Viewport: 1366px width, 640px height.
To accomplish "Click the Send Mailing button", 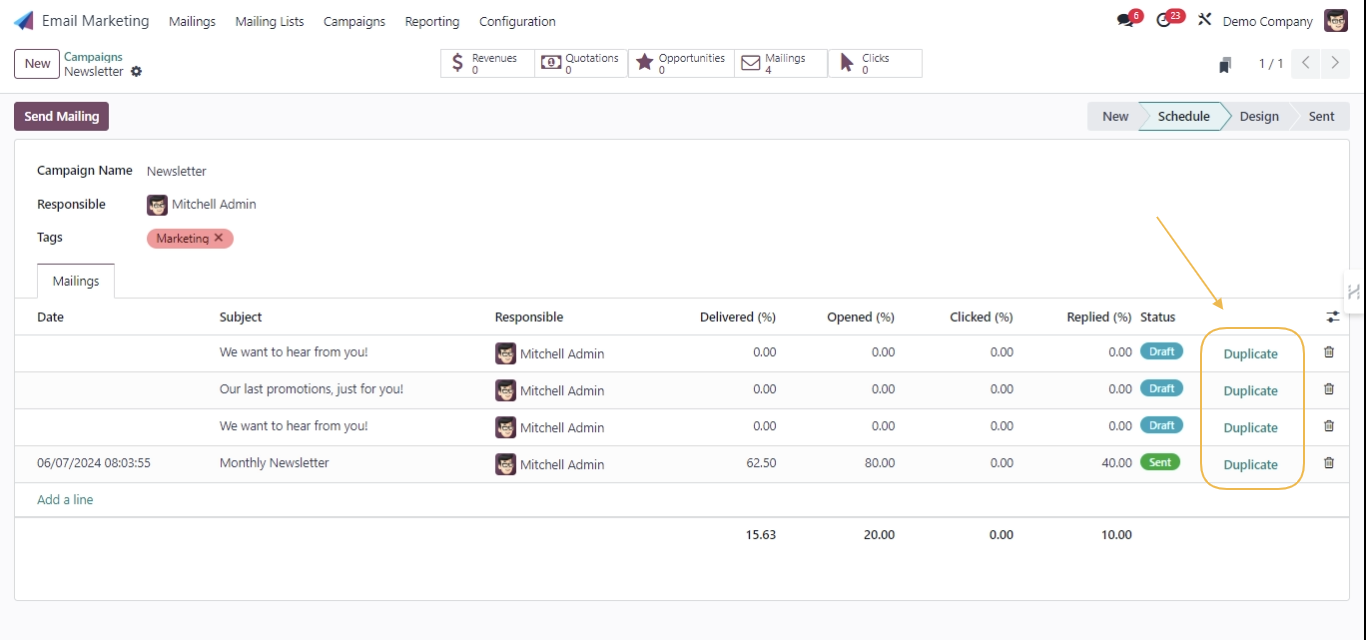I will click(61, 116).
